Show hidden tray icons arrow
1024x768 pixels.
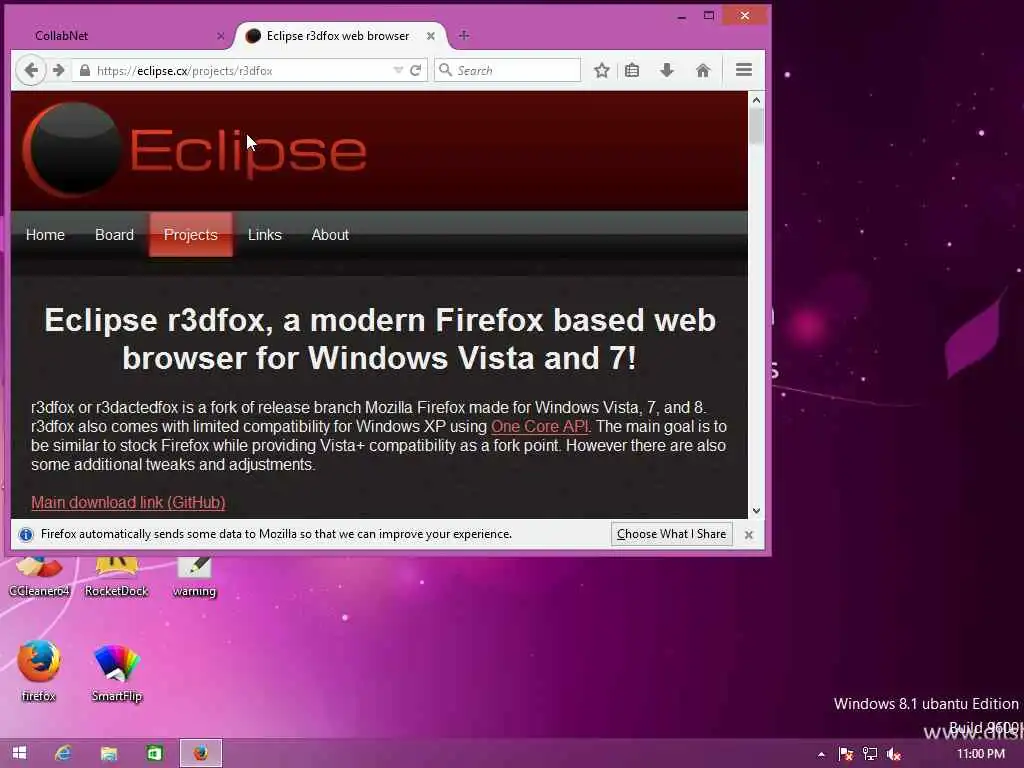click(x=822, y=754)
